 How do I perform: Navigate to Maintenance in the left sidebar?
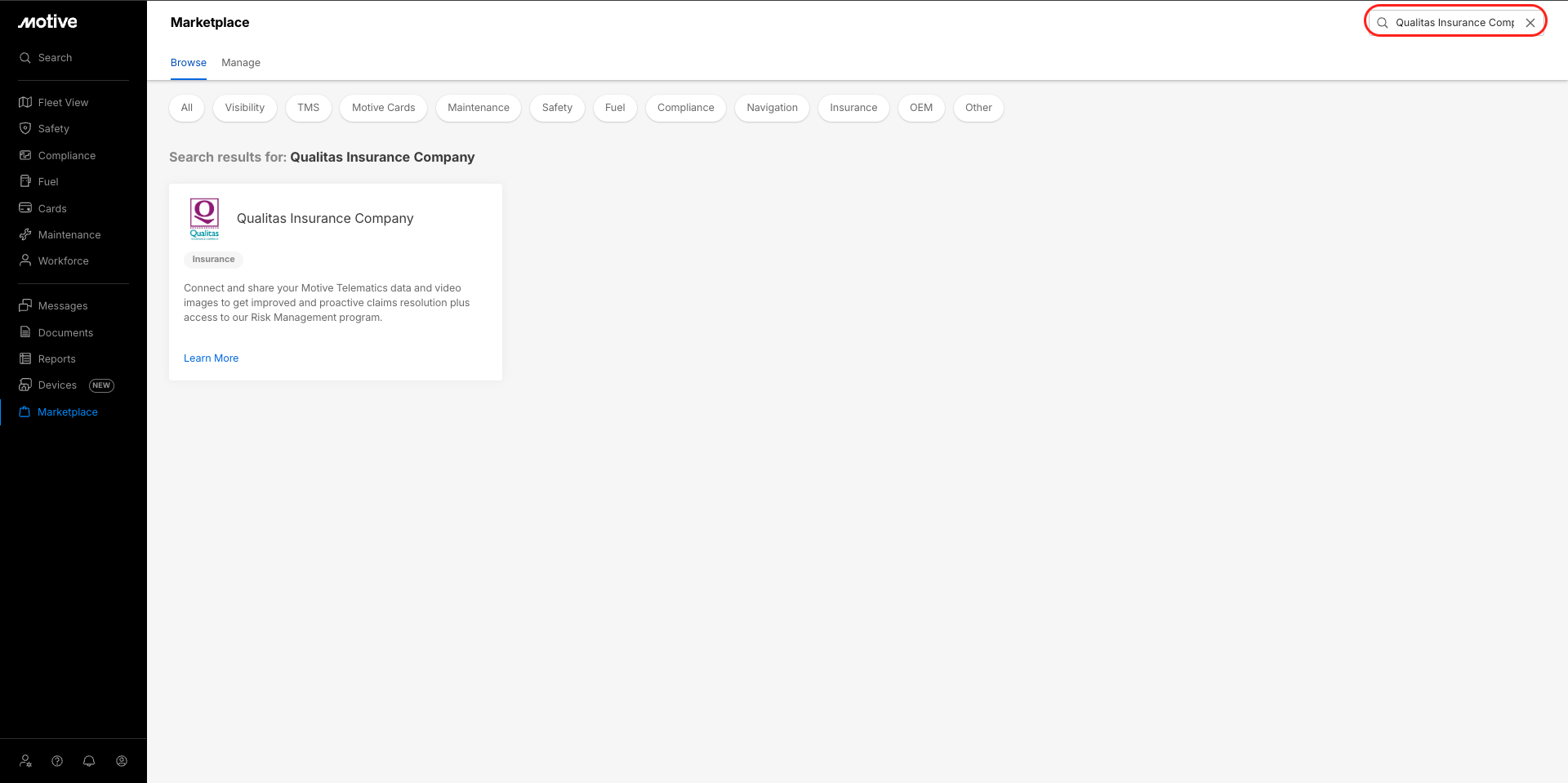click(60, 234)
